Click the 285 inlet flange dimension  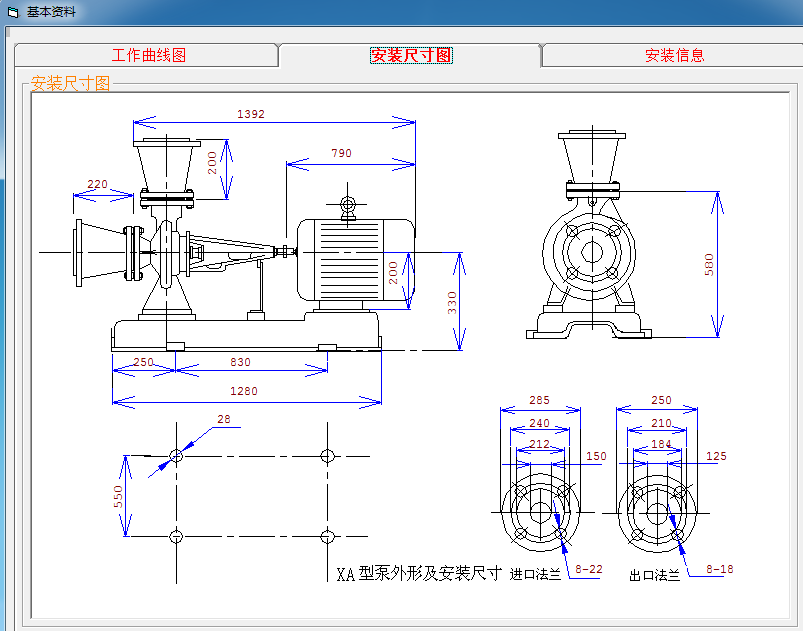[539, 400]
